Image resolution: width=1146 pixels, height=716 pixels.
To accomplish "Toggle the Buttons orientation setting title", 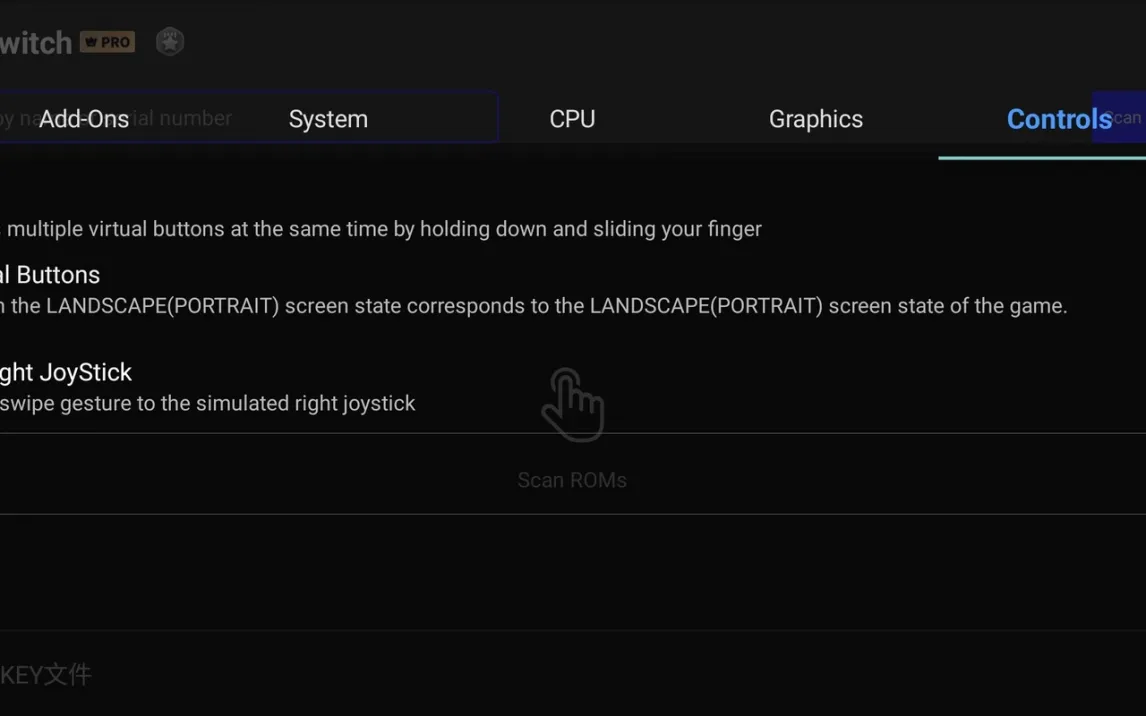I will click(x=50, y=275).
